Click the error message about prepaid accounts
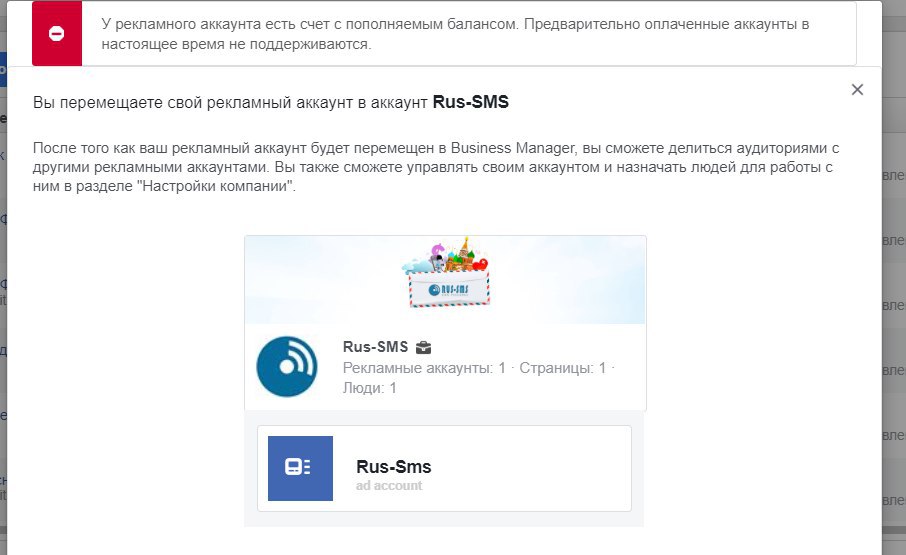 tap(455, 34)
